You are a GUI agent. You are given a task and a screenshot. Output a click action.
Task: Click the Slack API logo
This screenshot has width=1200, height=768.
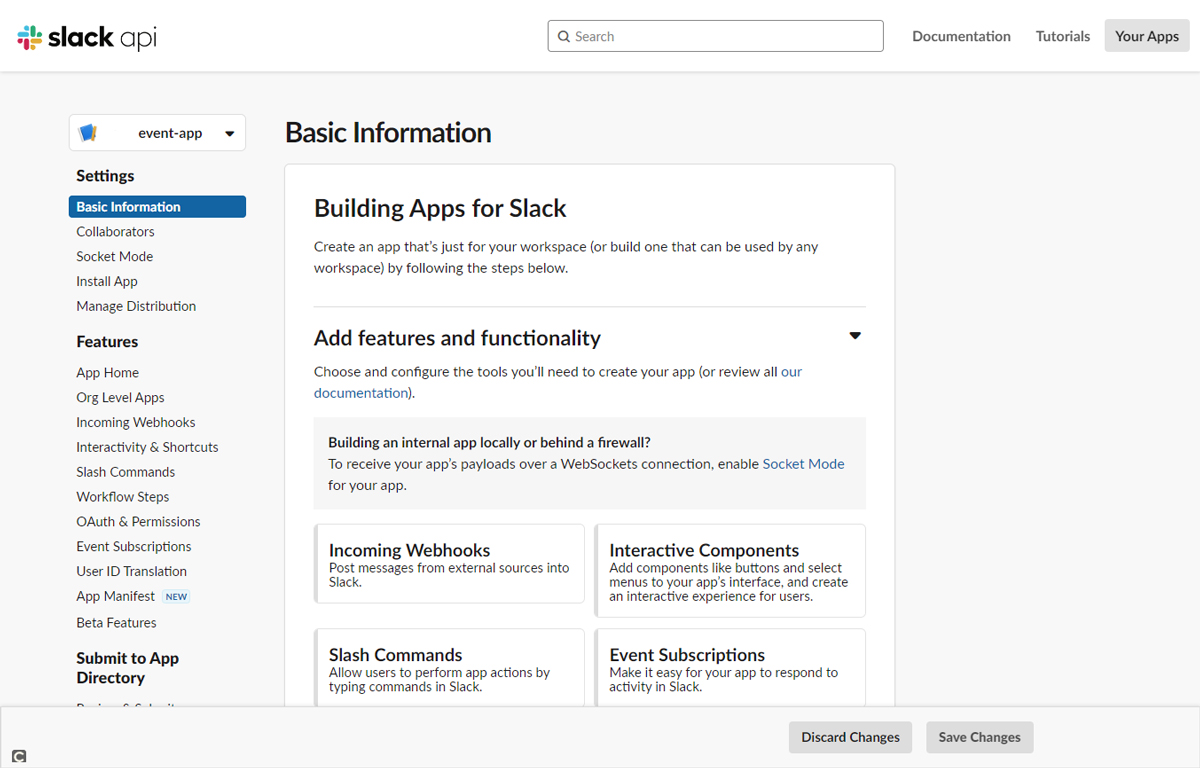click(87, 37)
